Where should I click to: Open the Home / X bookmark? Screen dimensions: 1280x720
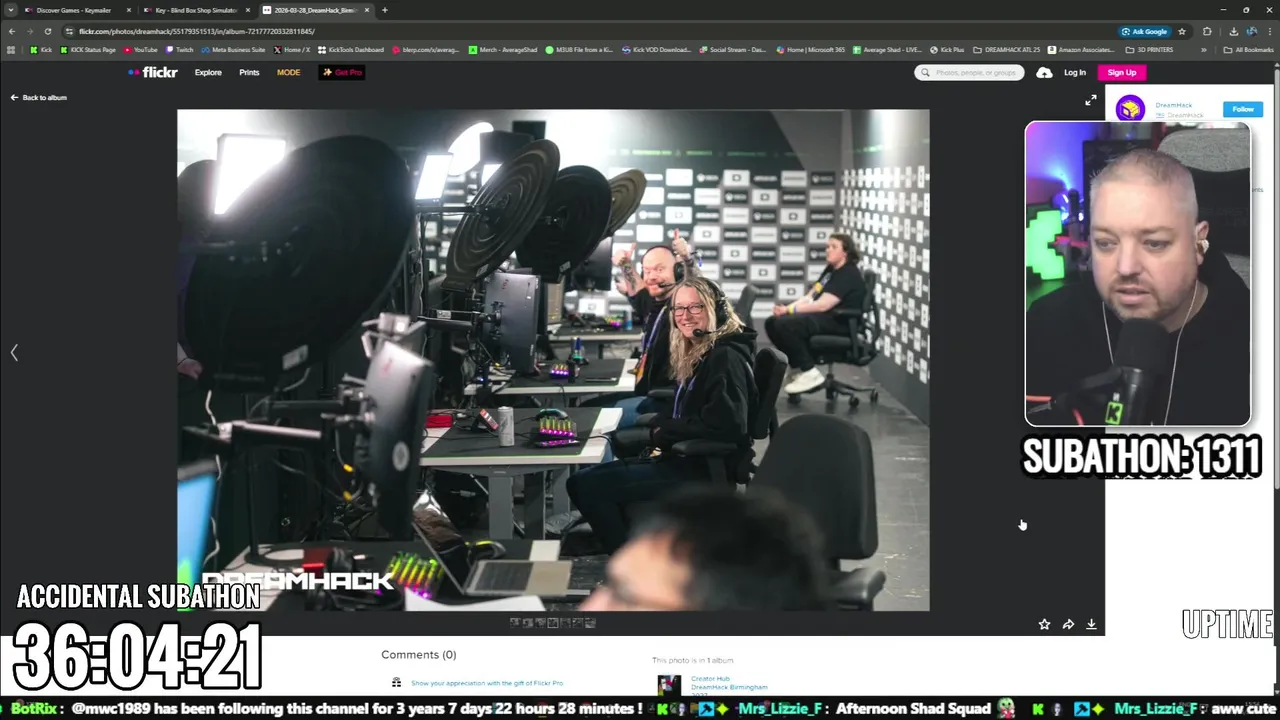pos(292,49)
